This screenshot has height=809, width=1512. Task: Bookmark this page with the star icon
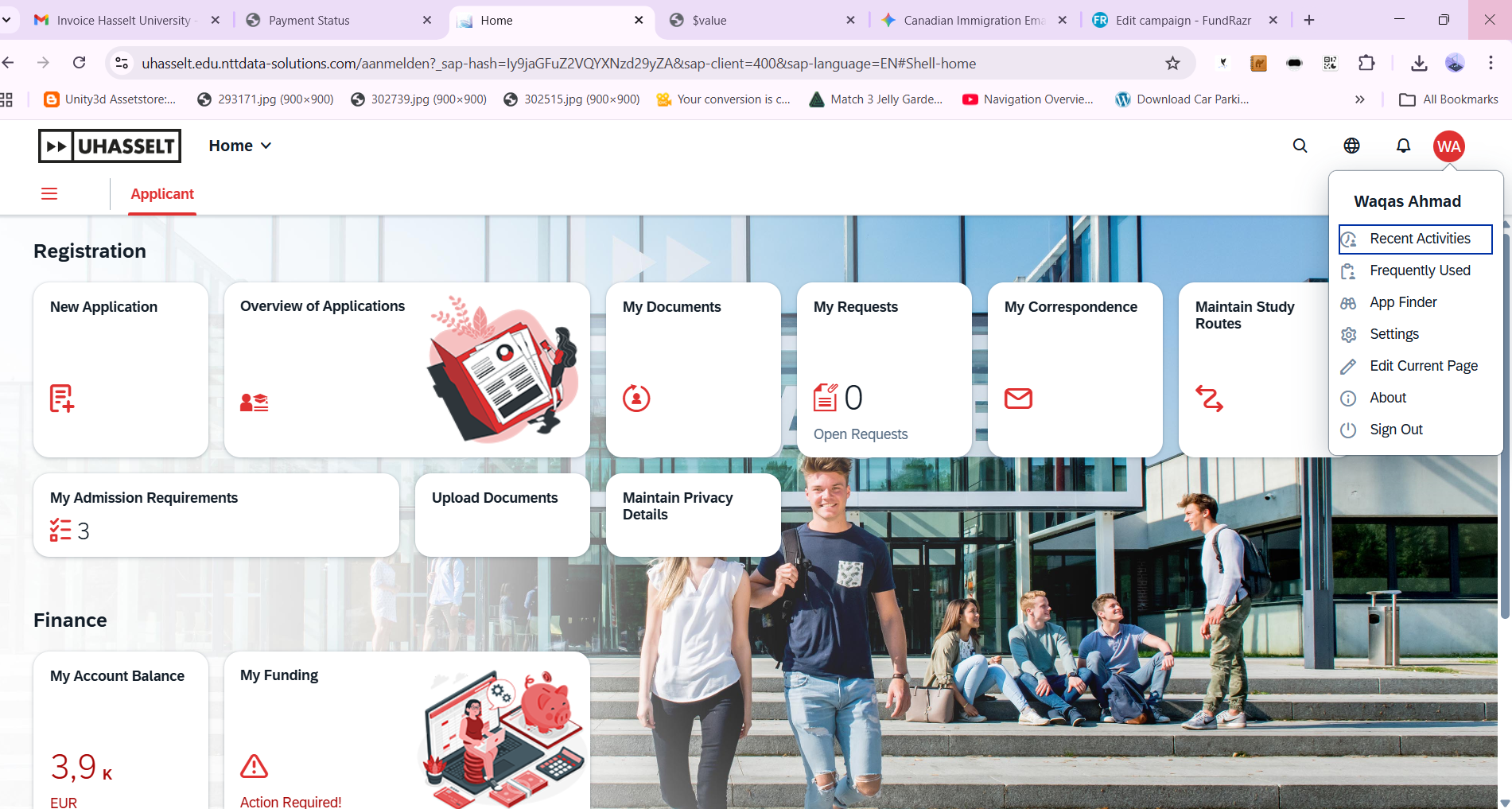pyautogui.click(x=1172, y=63)
